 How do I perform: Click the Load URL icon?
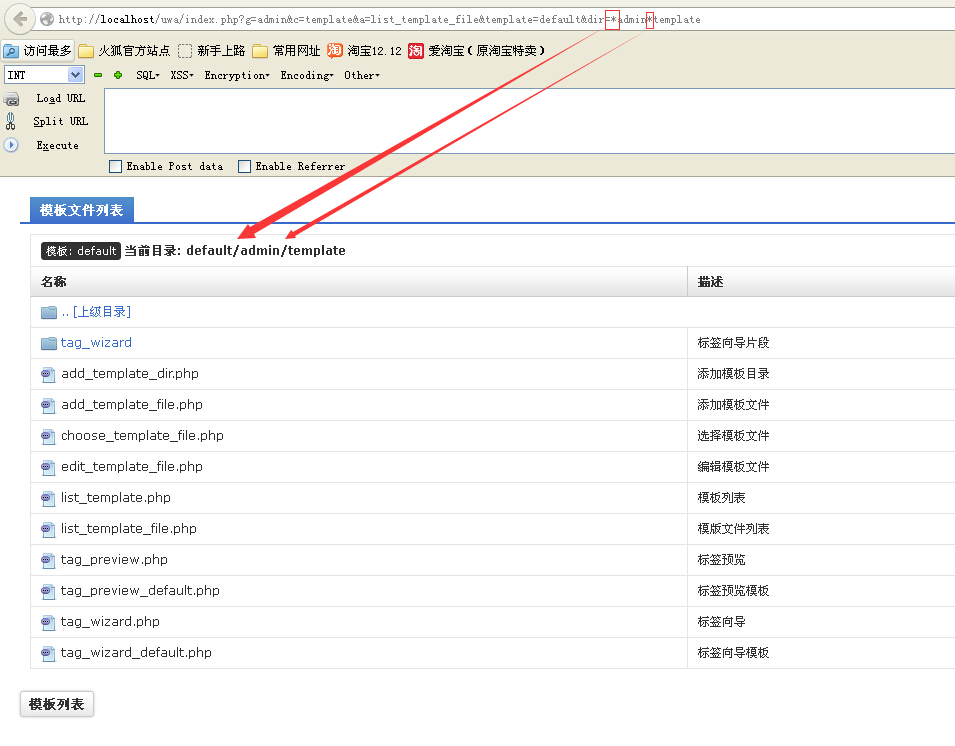click(x=12, y=99)
